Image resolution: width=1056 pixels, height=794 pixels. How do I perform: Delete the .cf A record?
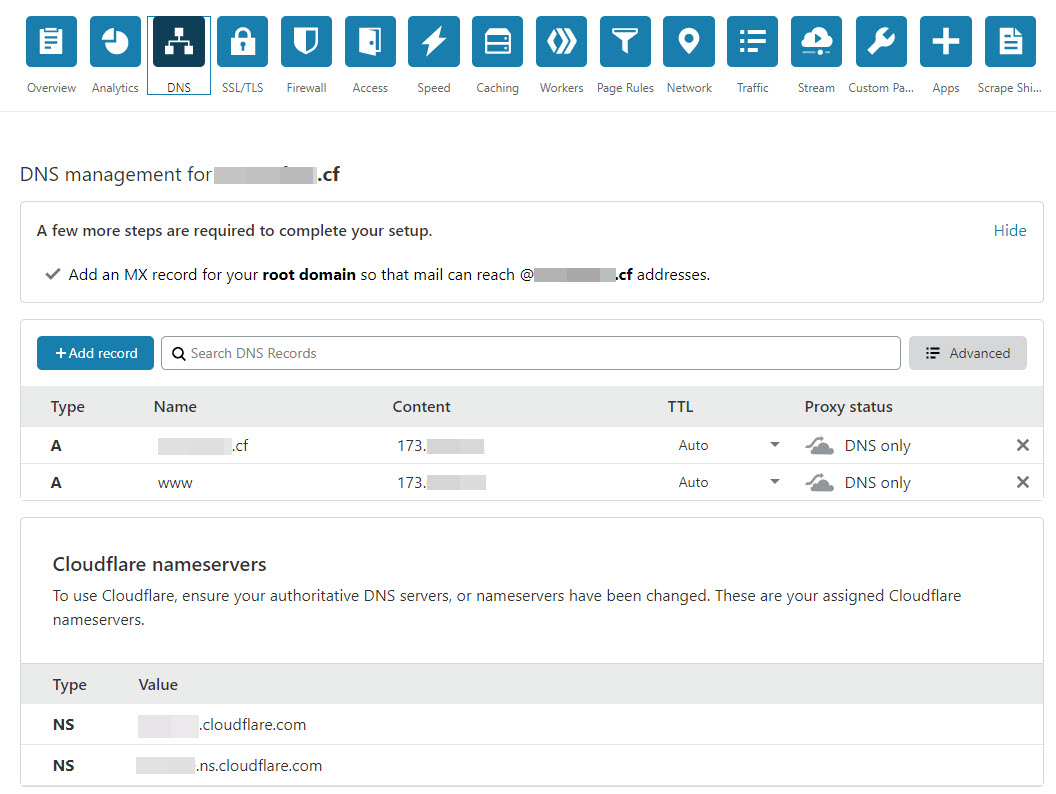point(1022,445)
